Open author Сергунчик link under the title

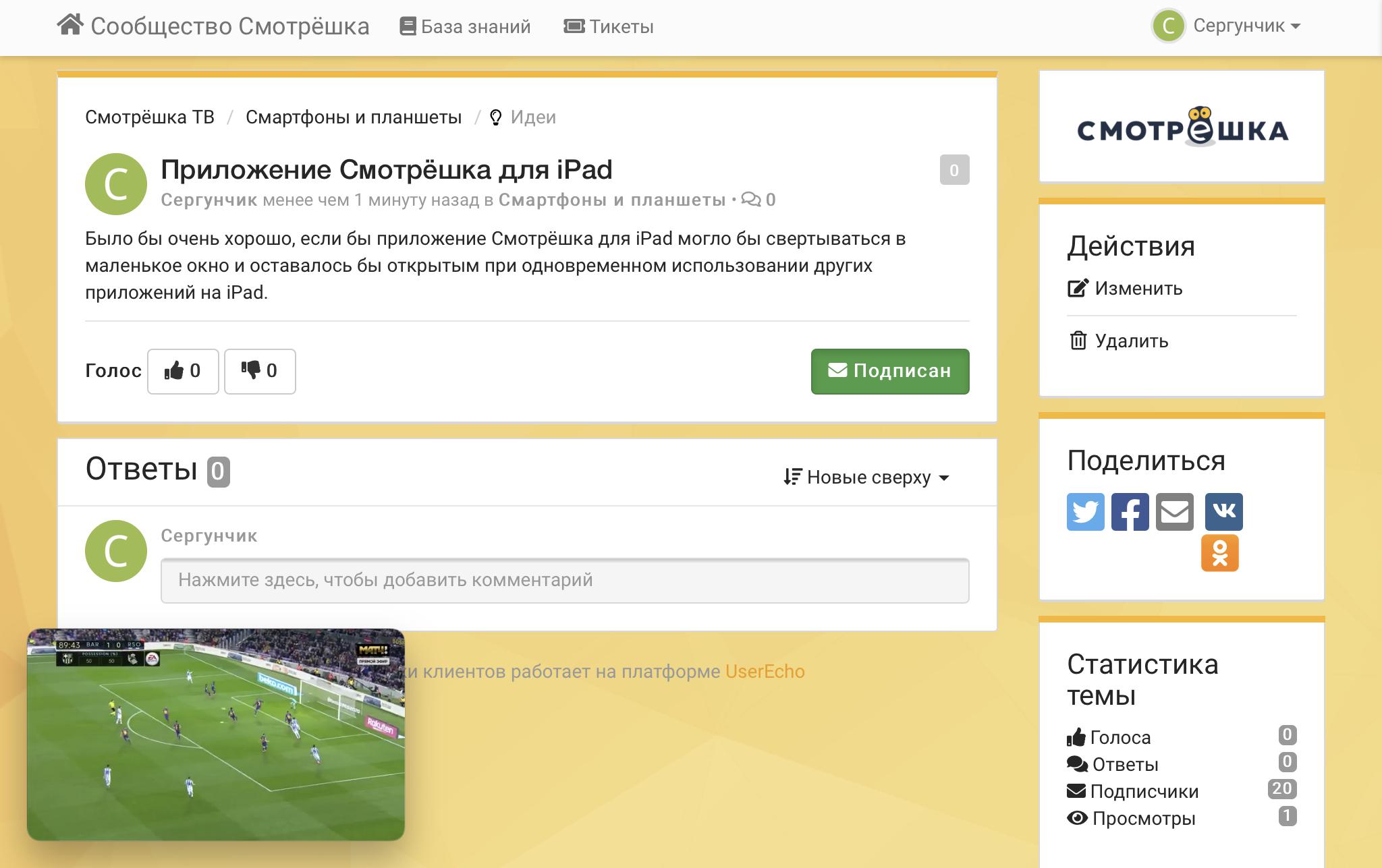209,200
